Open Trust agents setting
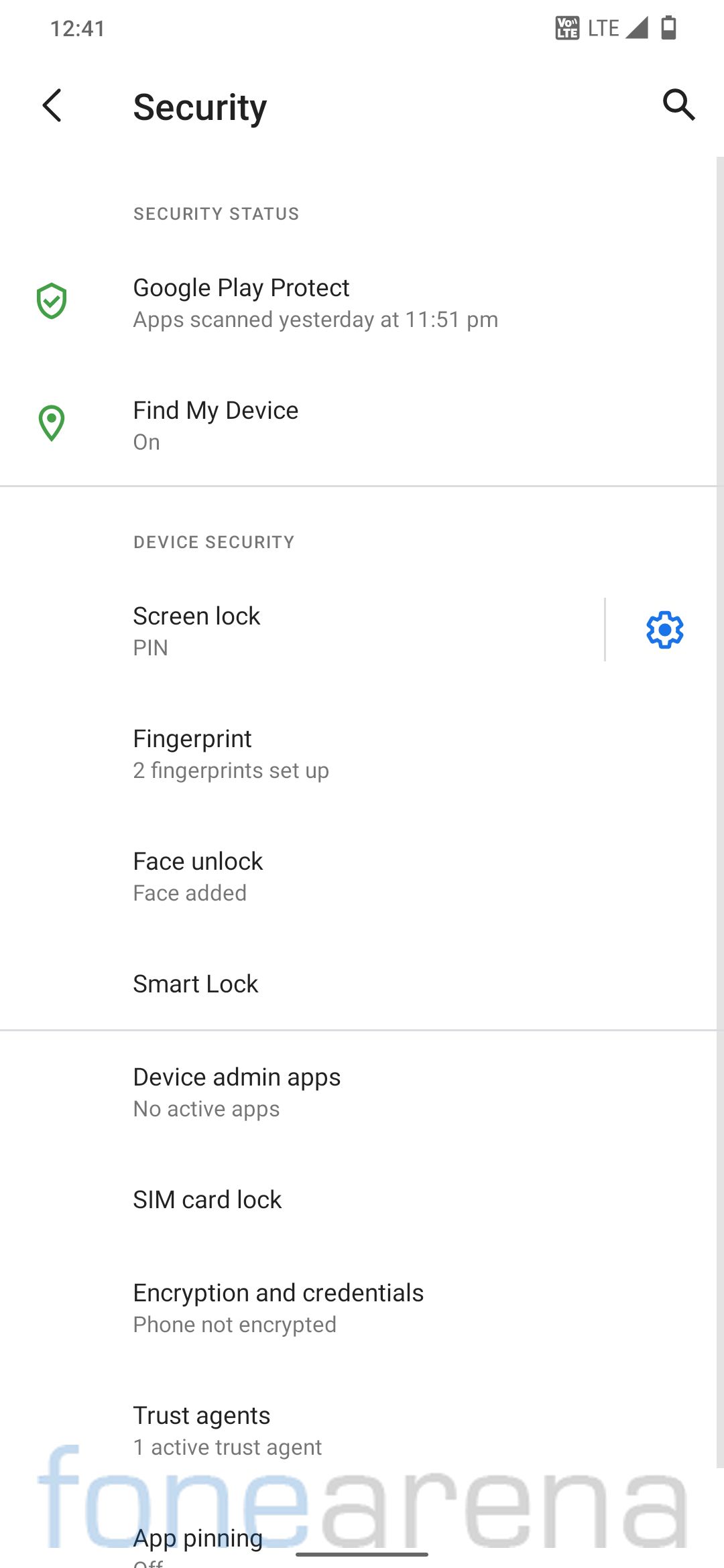This screenshot has width=724, height=1568. (x=227, y=1430)
